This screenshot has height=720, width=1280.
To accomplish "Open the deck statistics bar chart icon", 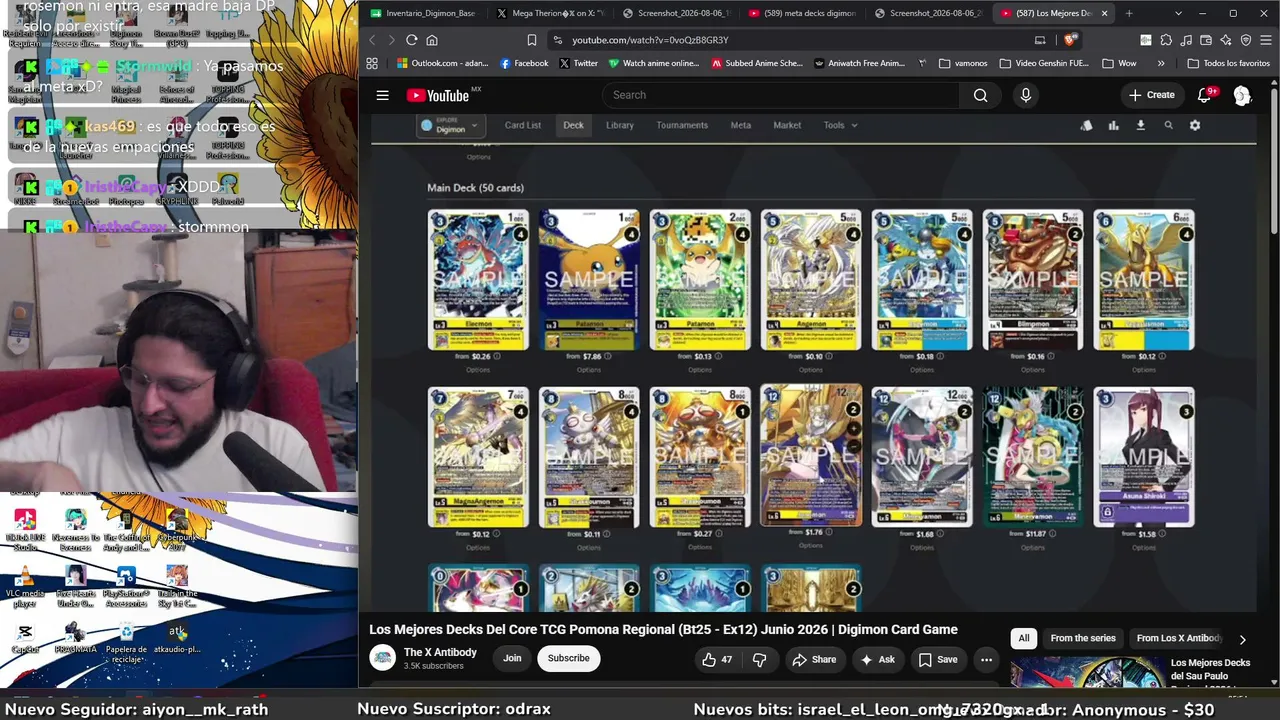I will tap(1113, 125).
